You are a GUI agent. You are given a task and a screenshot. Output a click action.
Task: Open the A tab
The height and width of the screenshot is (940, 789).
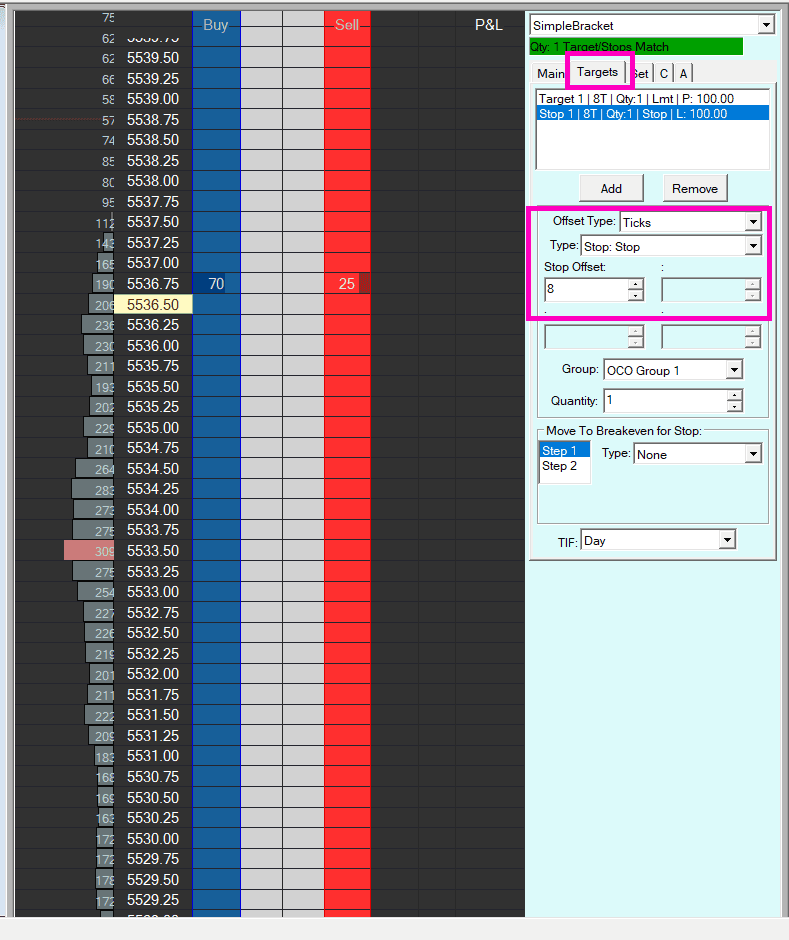pos(683,73)
